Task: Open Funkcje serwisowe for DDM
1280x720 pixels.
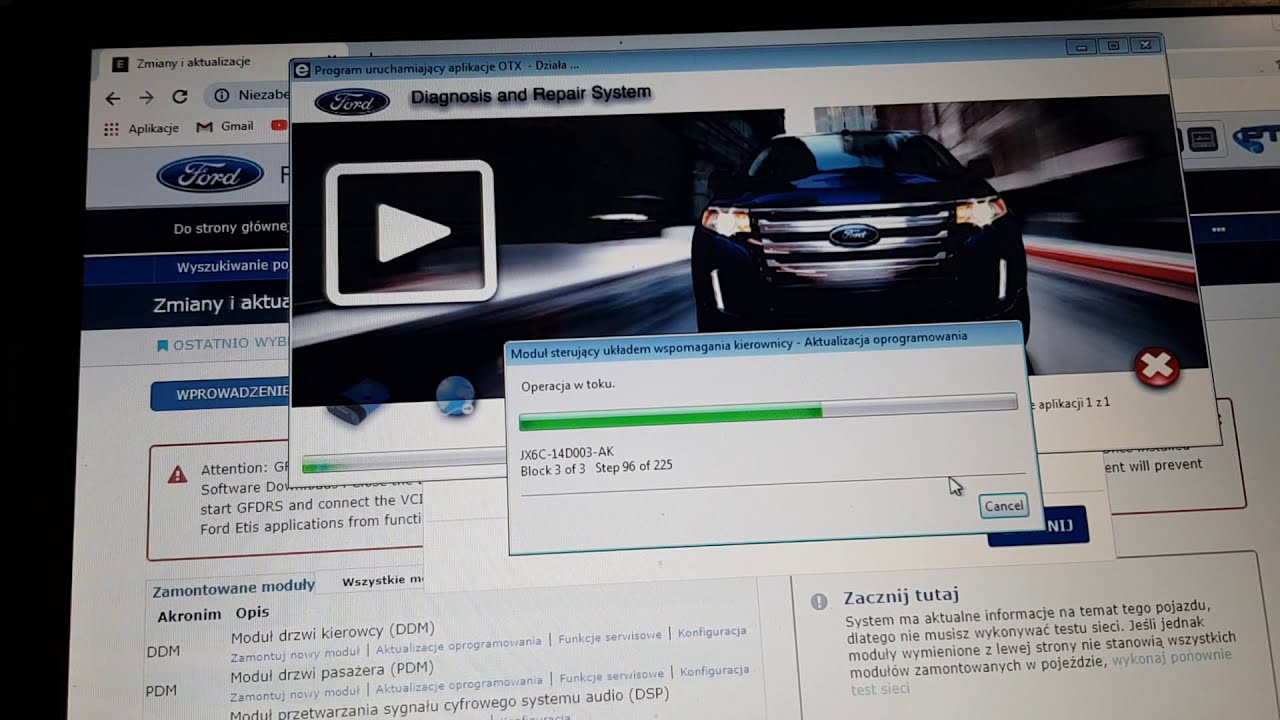Action: (610, 637)
